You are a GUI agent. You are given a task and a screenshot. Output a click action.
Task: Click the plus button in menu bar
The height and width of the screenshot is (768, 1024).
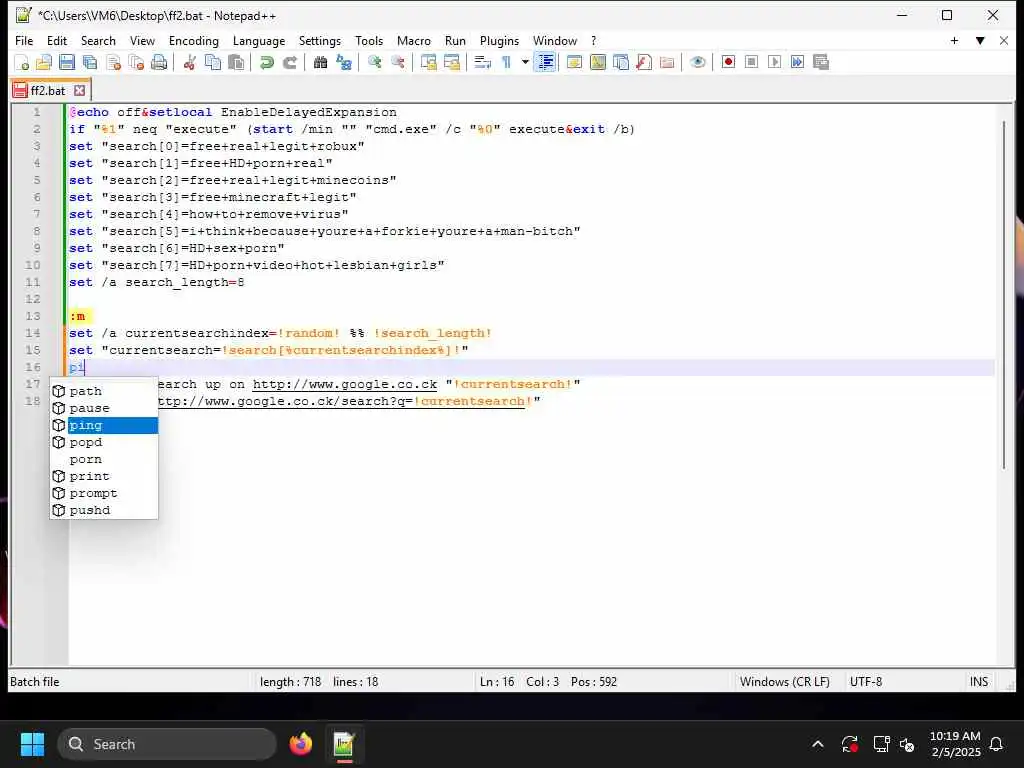pyautogui.click(x=954, y=40)
